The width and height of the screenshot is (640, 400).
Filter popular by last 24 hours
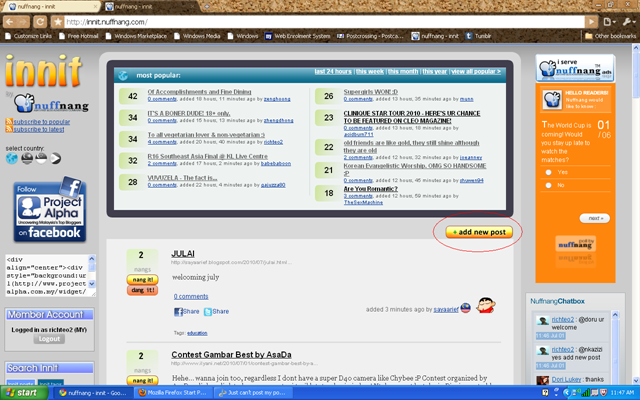333,71
